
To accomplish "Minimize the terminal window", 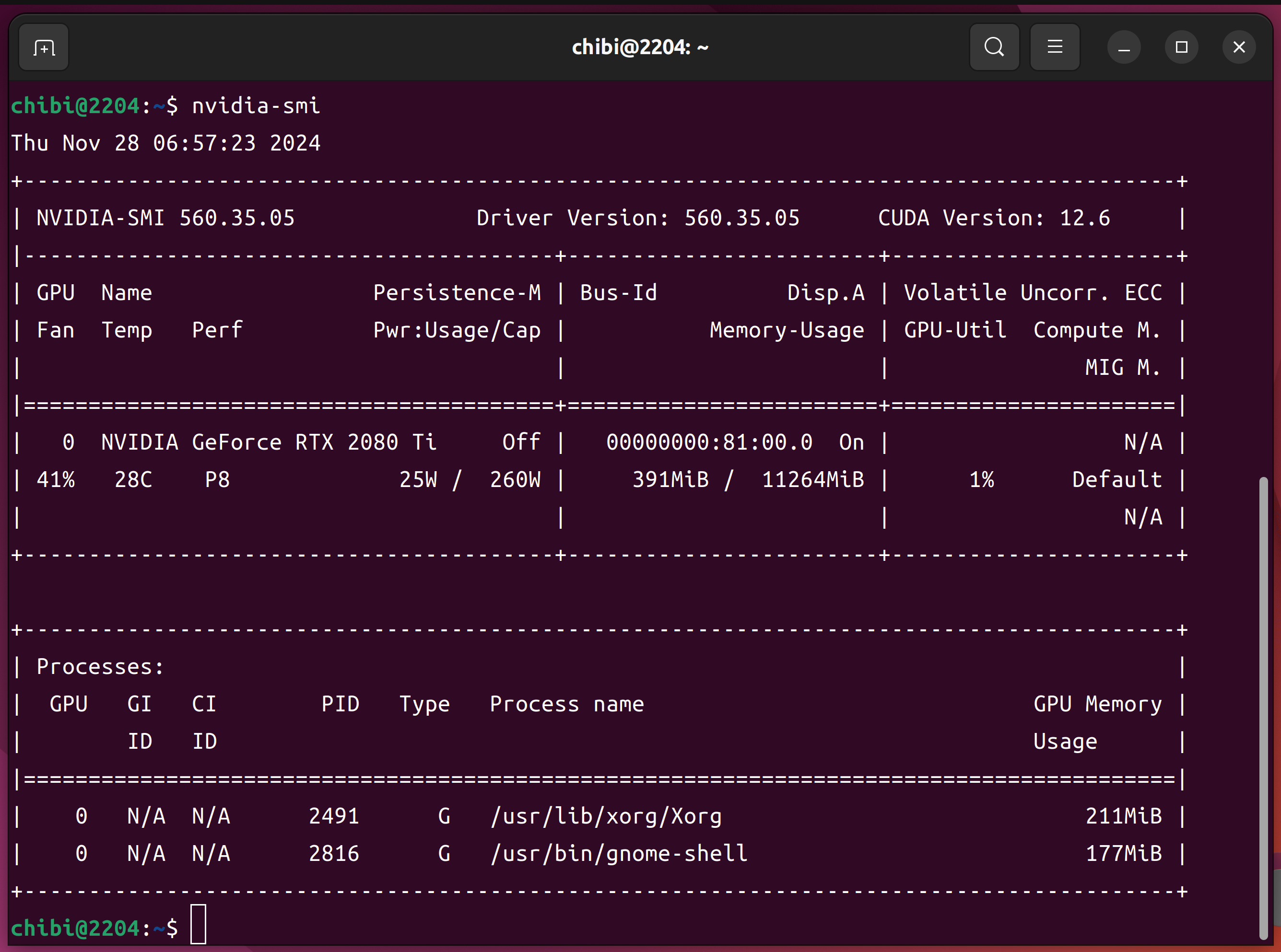I will tap(1124, 47).
